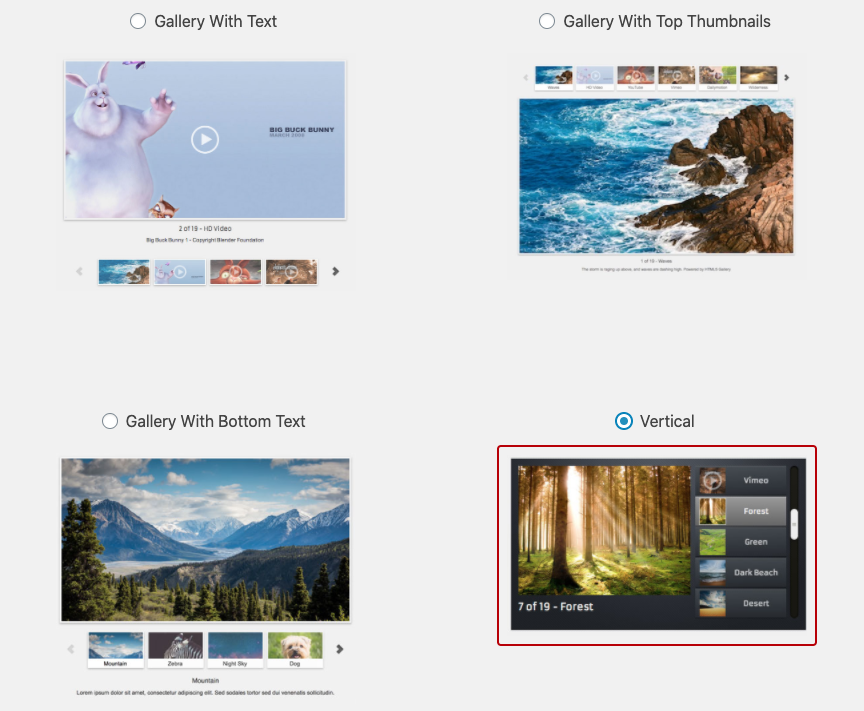Select the Forest item in the vertical list
864x711 pixels.
point(741,511)
